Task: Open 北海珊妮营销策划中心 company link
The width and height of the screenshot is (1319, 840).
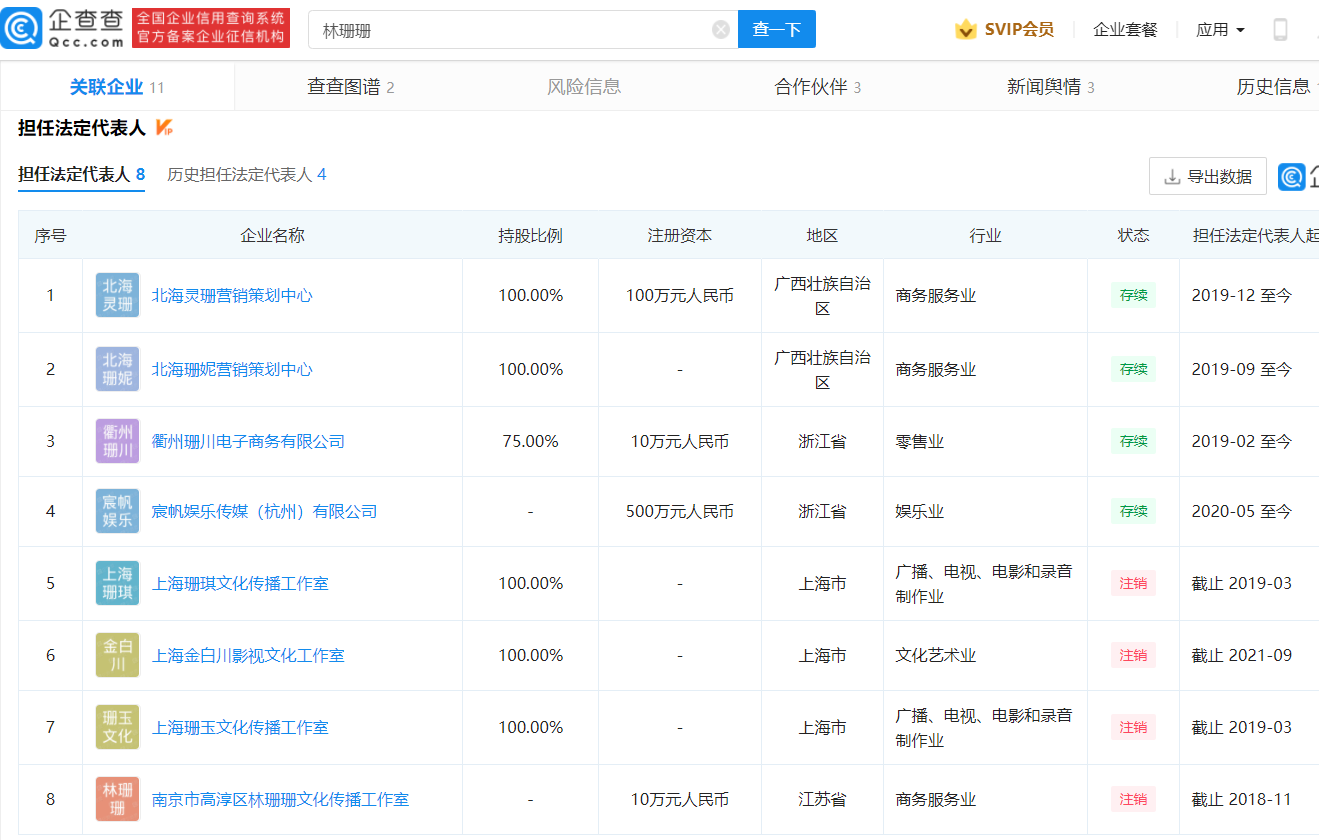Action: point(232,370)
